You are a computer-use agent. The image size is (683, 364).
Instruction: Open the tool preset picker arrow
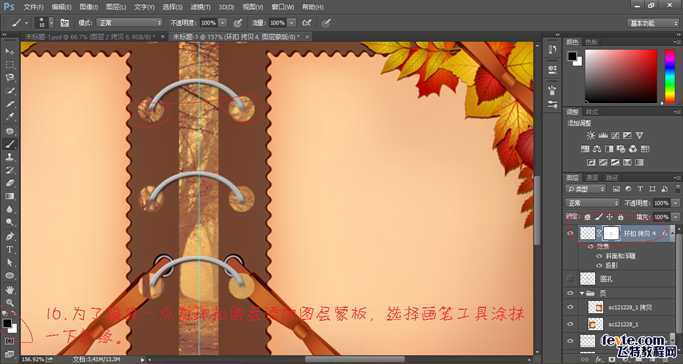point(27,23)
